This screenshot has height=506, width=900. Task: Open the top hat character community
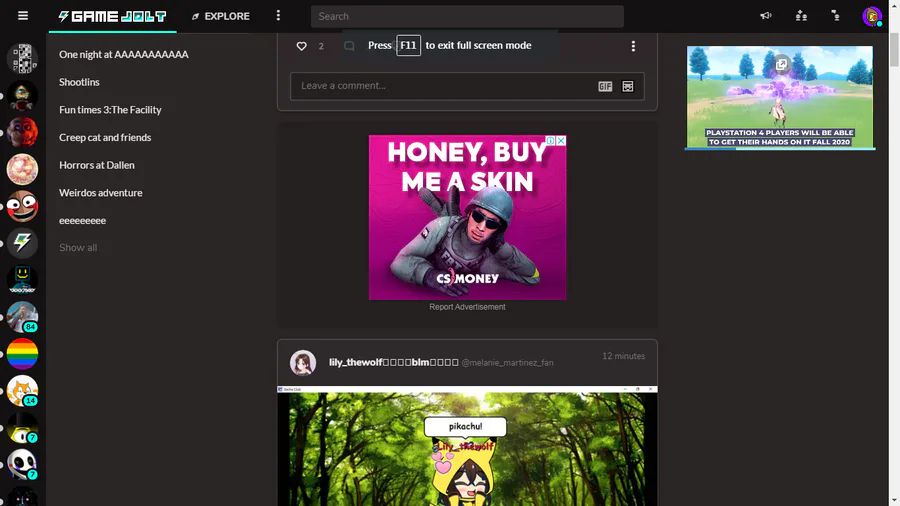pos(22,427)
